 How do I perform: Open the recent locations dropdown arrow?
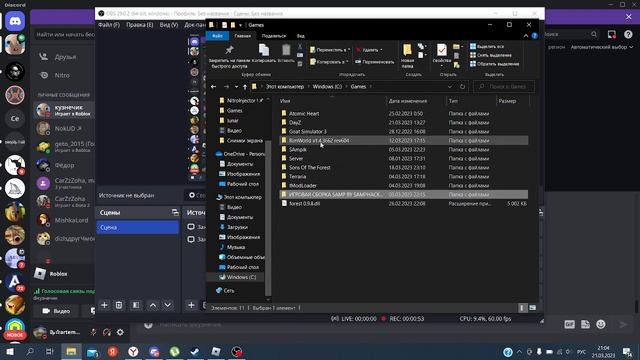pyautogui.click(x=236, y=87)
